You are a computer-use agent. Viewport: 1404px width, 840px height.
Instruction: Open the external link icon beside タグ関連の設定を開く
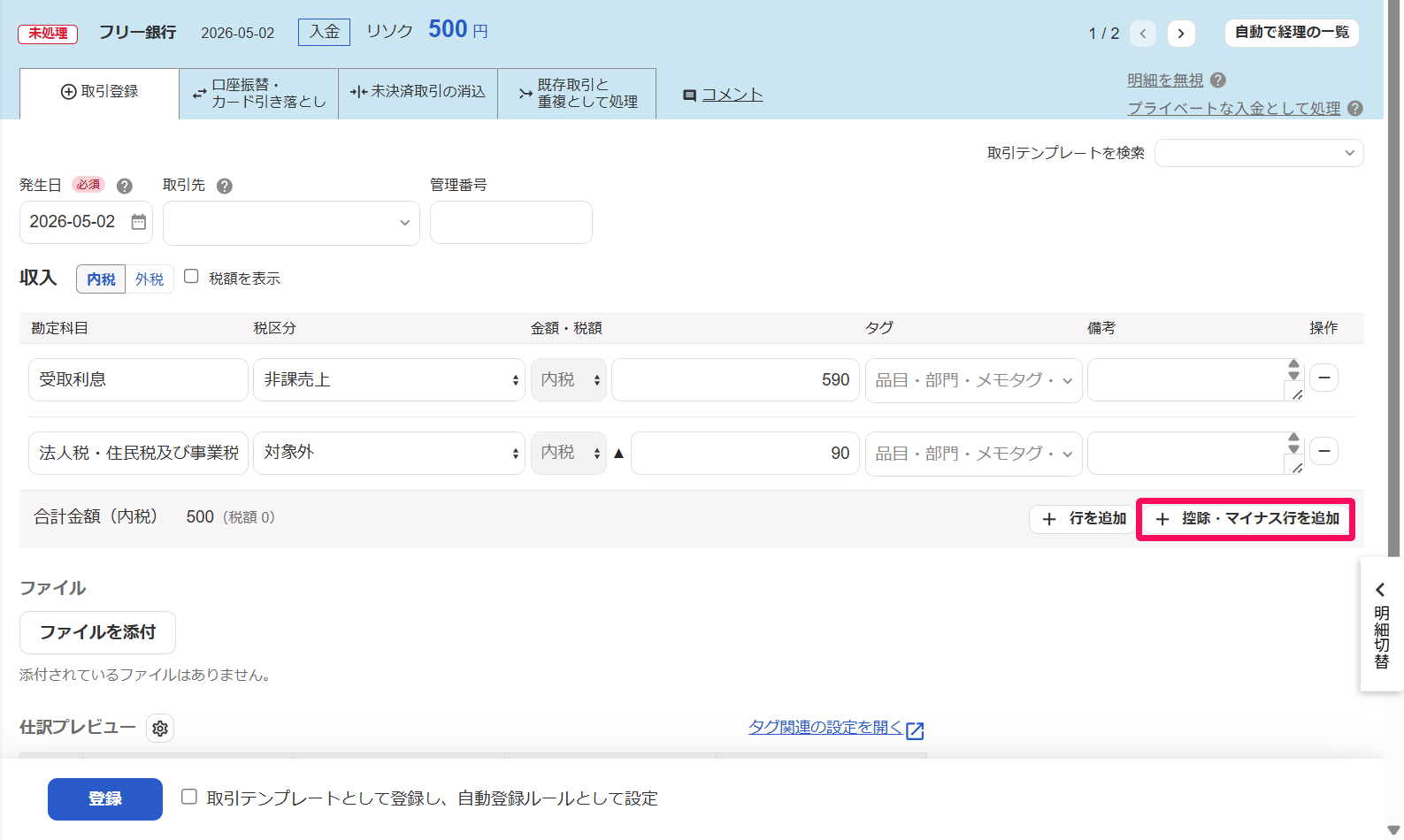coord(915,730)
